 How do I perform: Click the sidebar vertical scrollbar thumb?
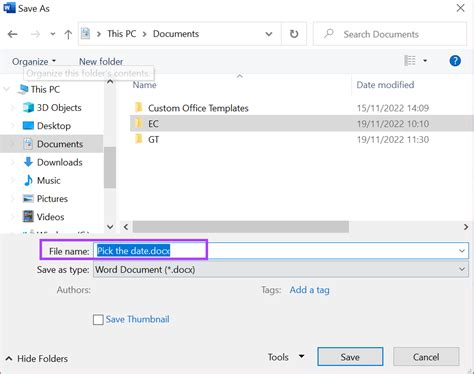click(110, 167)
